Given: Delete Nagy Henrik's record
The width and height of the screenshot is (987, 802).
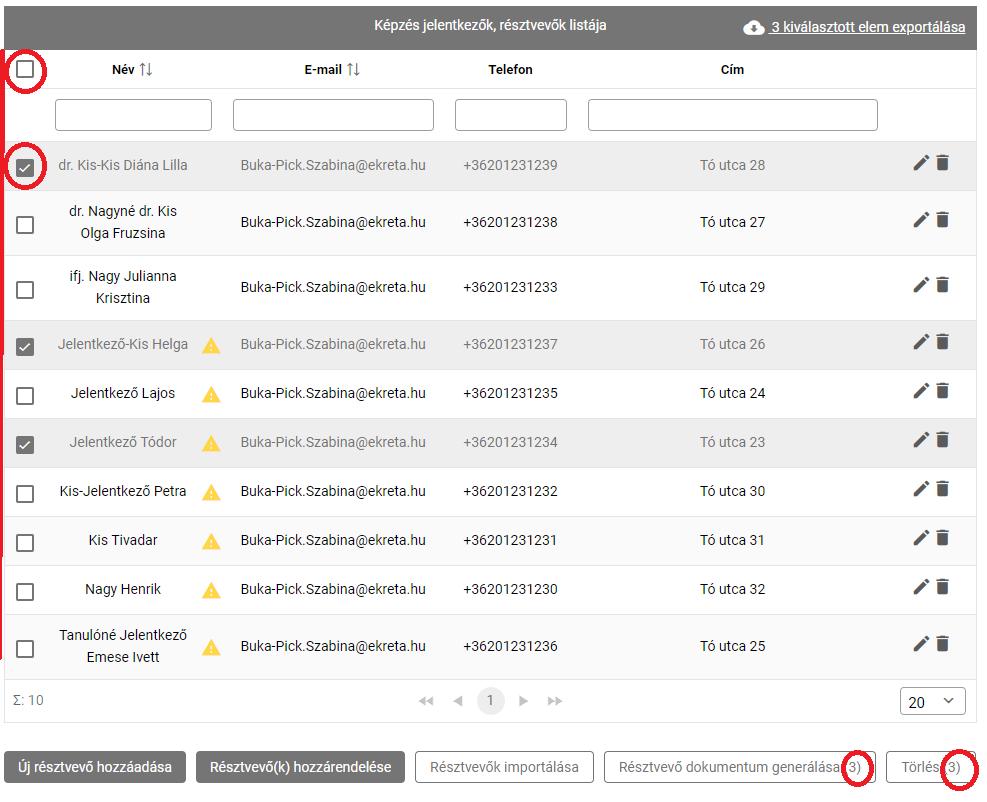Looking at the screenshot, I should (942, 587).
